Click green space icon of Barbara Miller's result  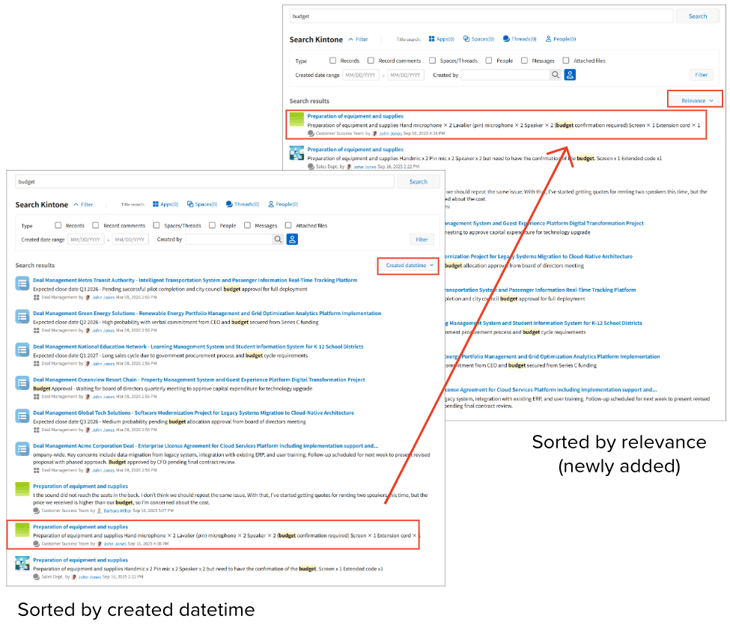(x=22, y=489)
